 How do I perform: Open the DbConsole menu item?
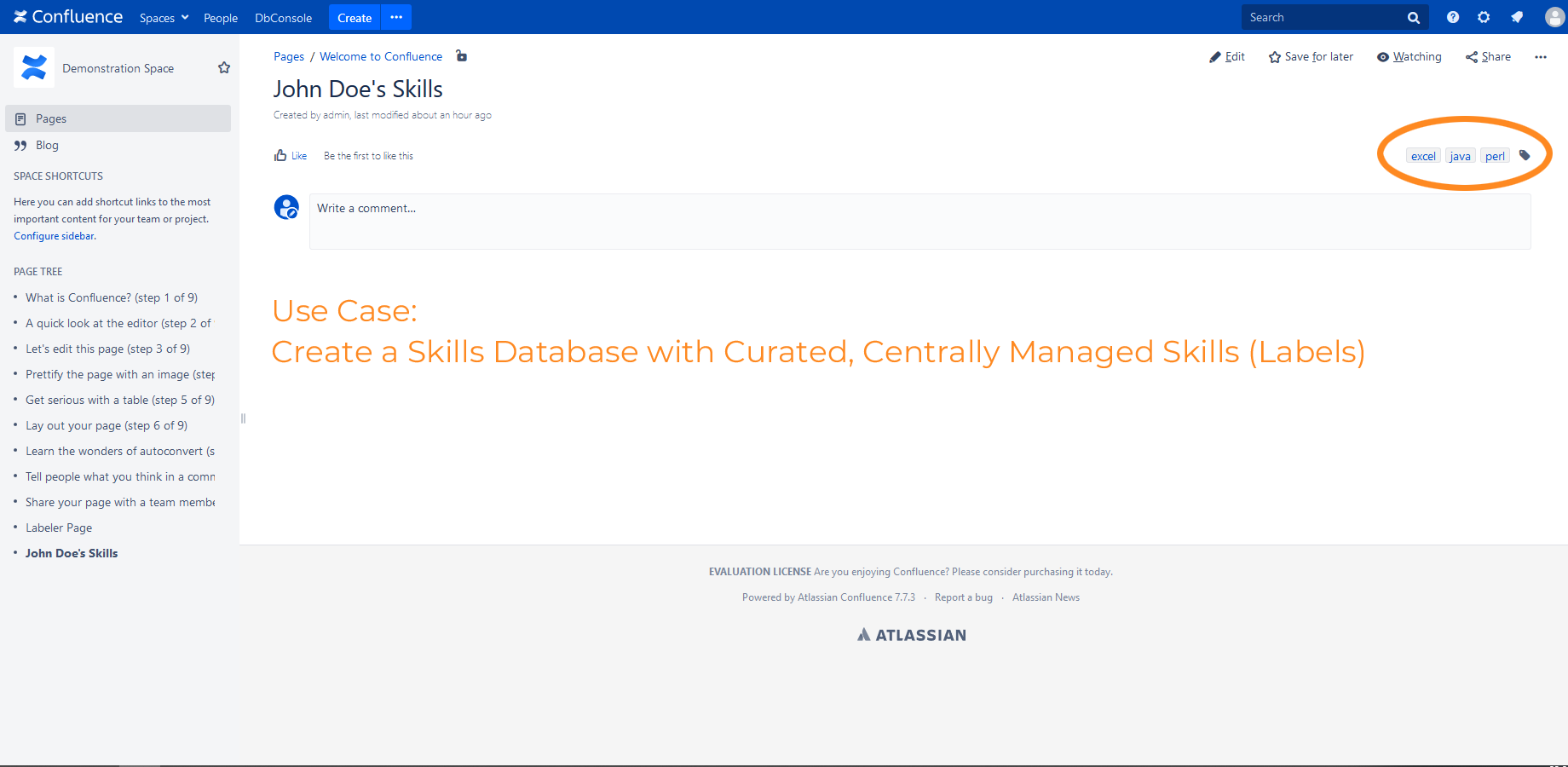284,18
